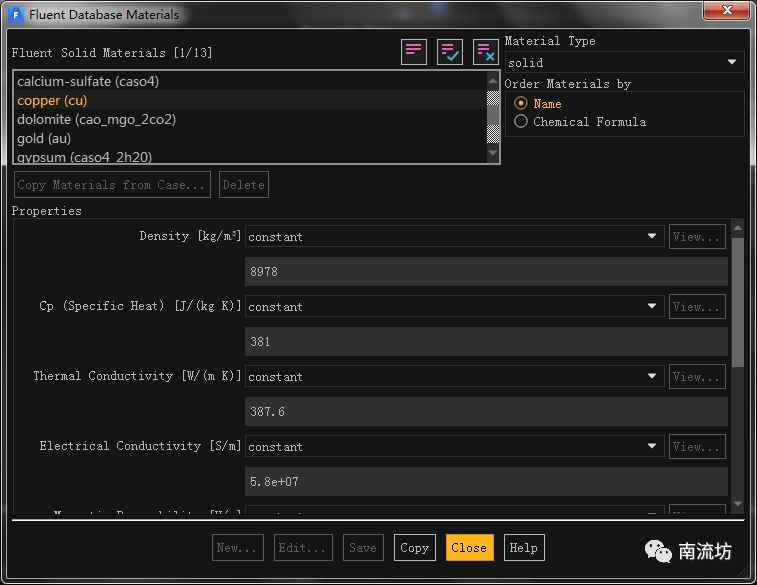Click the Properties panel scrollbar thumb
This screenshot has height=585, width=757.
pos(738,302)
